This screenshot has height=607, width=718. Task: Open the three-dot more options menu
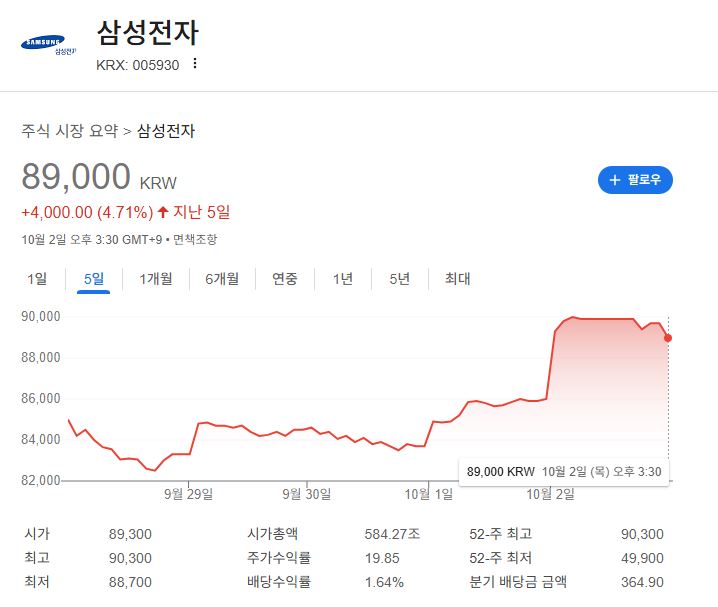click(x=195, y=64)
